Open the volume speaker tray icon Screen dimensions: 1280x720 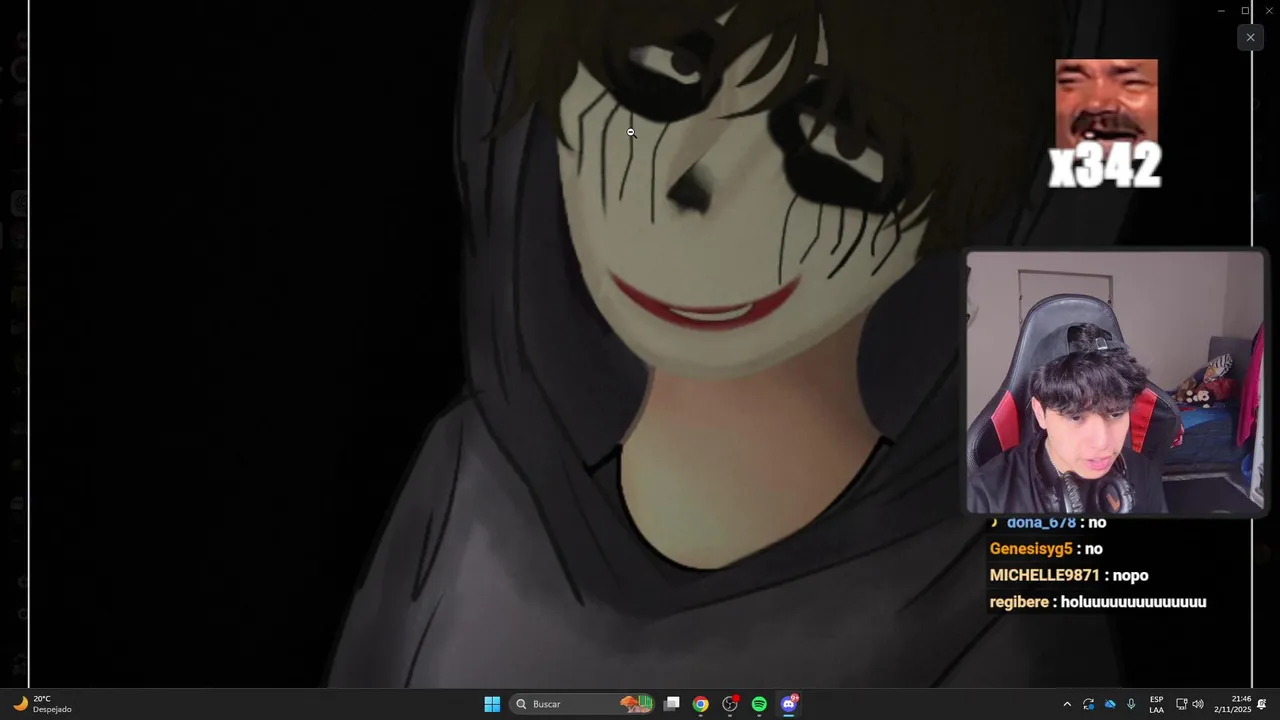(1198, 704)
